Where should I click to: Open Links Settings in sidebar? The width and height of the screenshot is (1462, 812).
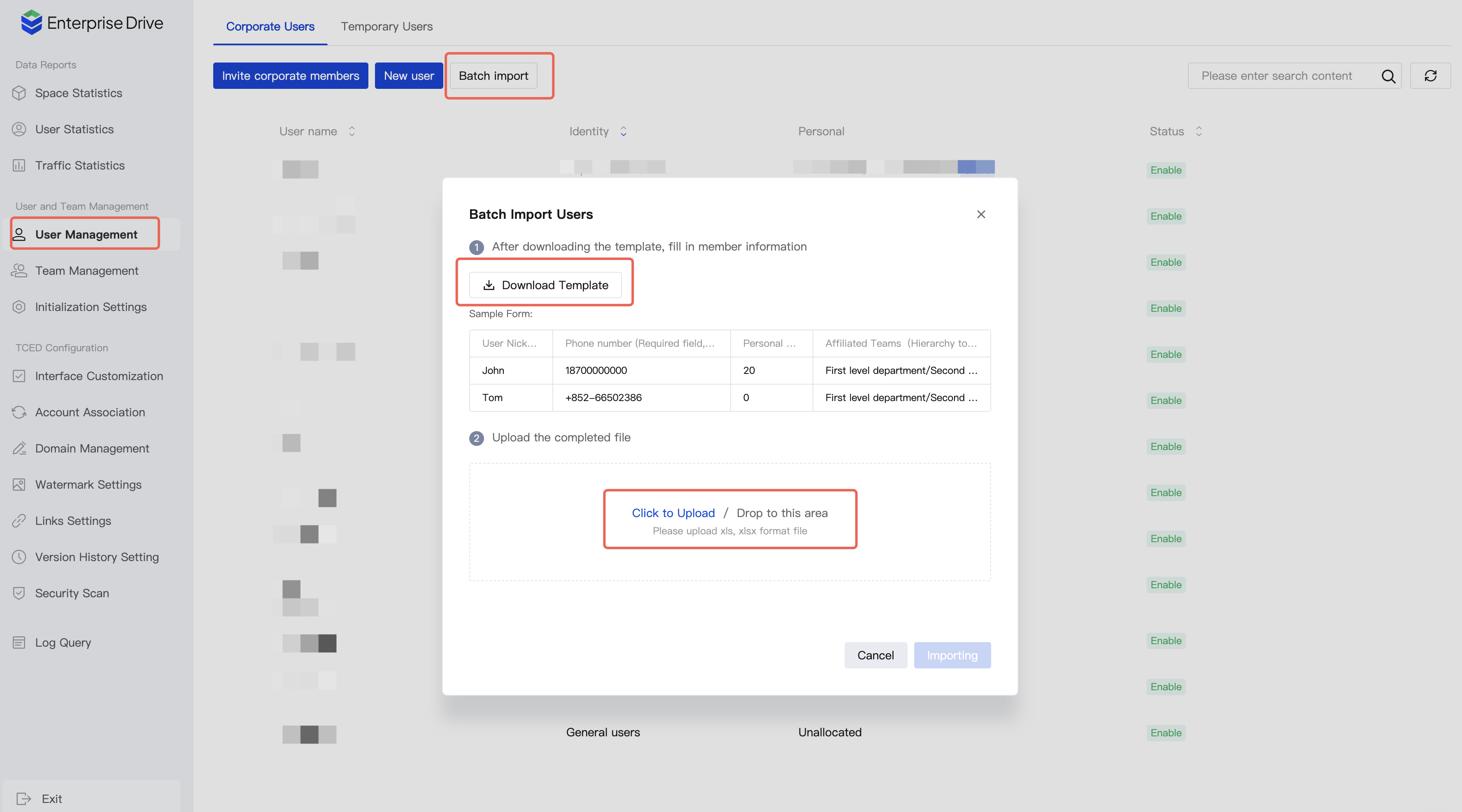[x=72, y=520]
